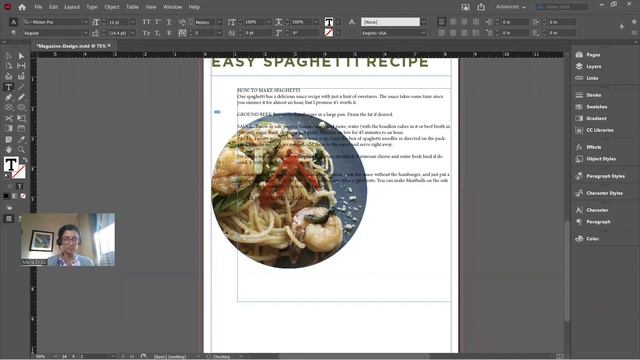Open the font style dropdown Regular

85,33
